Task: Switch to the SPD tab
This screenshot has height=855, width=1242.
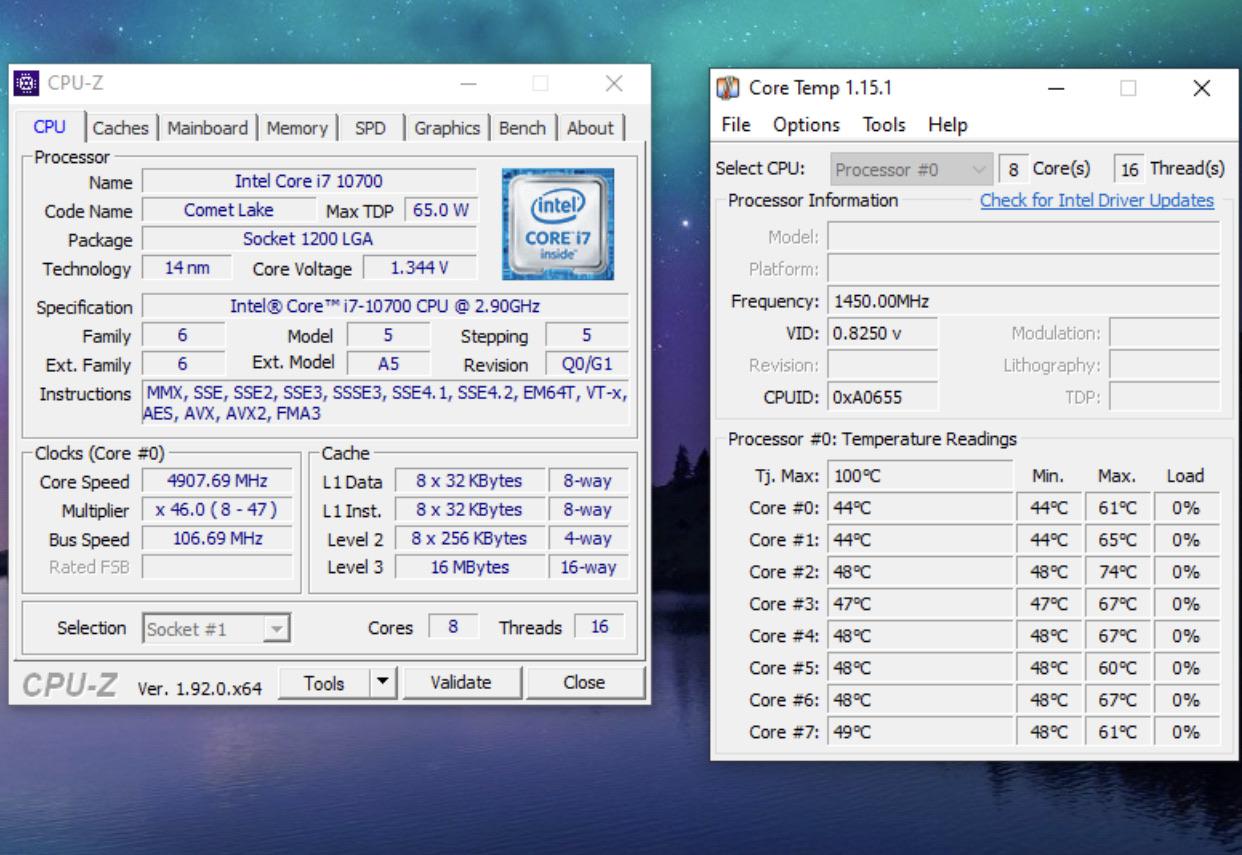Action: pos(371,128)
